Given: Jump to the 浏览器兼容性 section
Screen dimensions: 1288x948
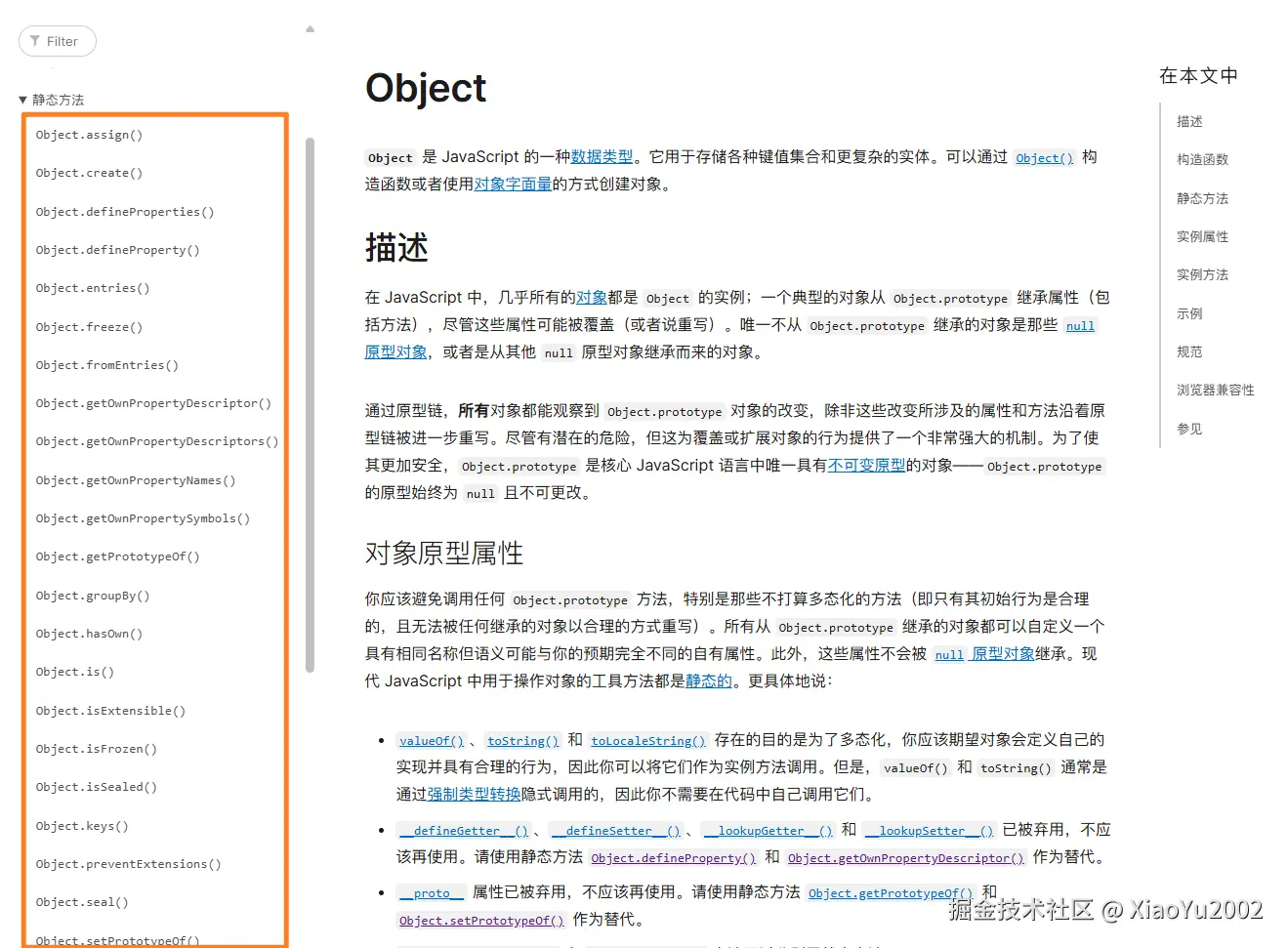Looking at the screenshot, I should [x=1217, y=389].
